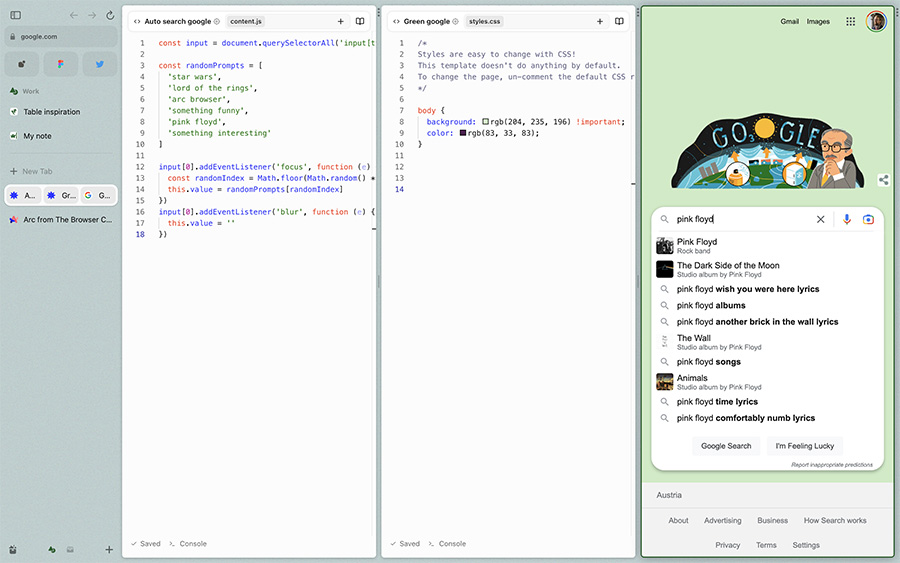Click the google.com address bar
This screenshot has height=563, width=900.
point(61,36)
